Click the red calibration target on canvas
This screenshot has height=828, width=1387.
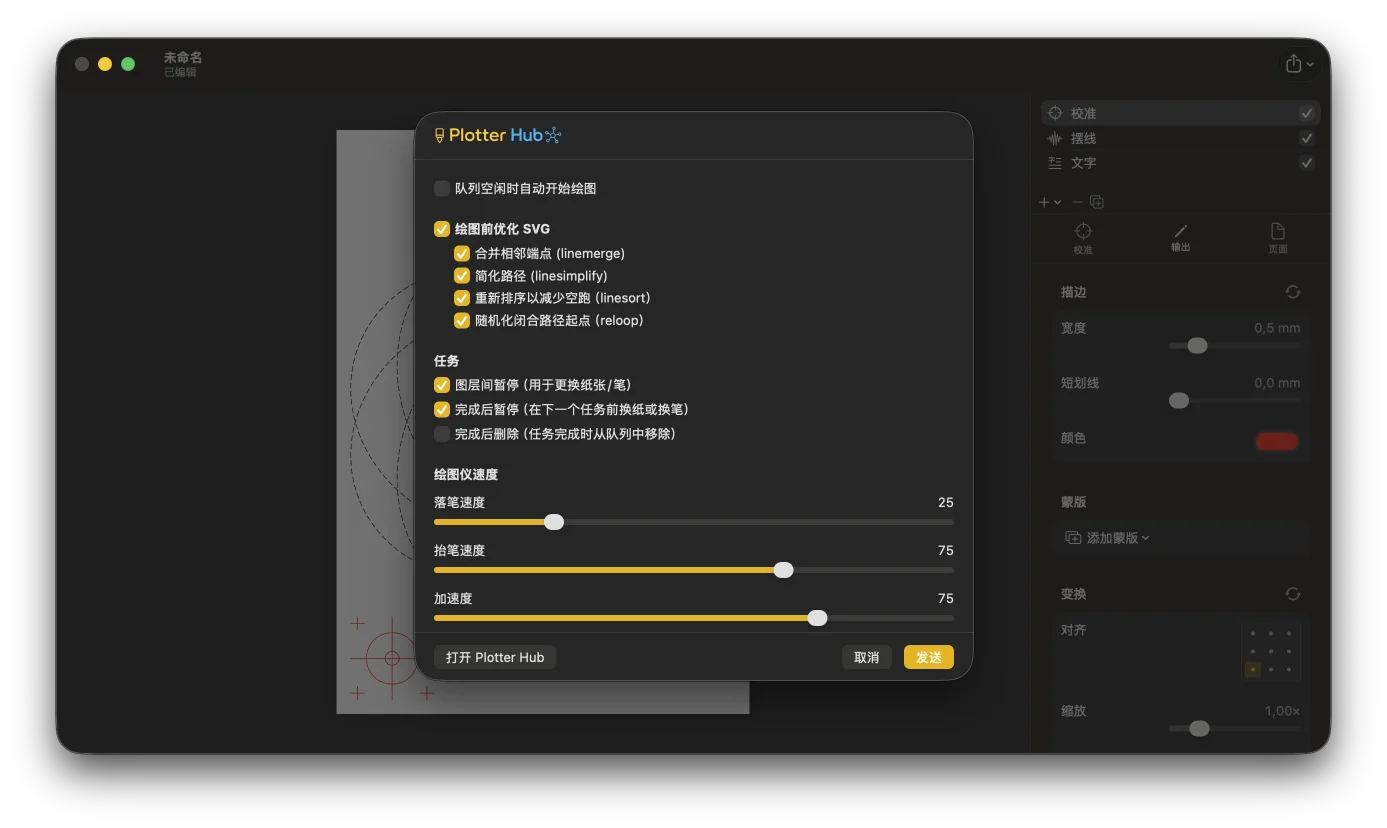tap(392, 658)
